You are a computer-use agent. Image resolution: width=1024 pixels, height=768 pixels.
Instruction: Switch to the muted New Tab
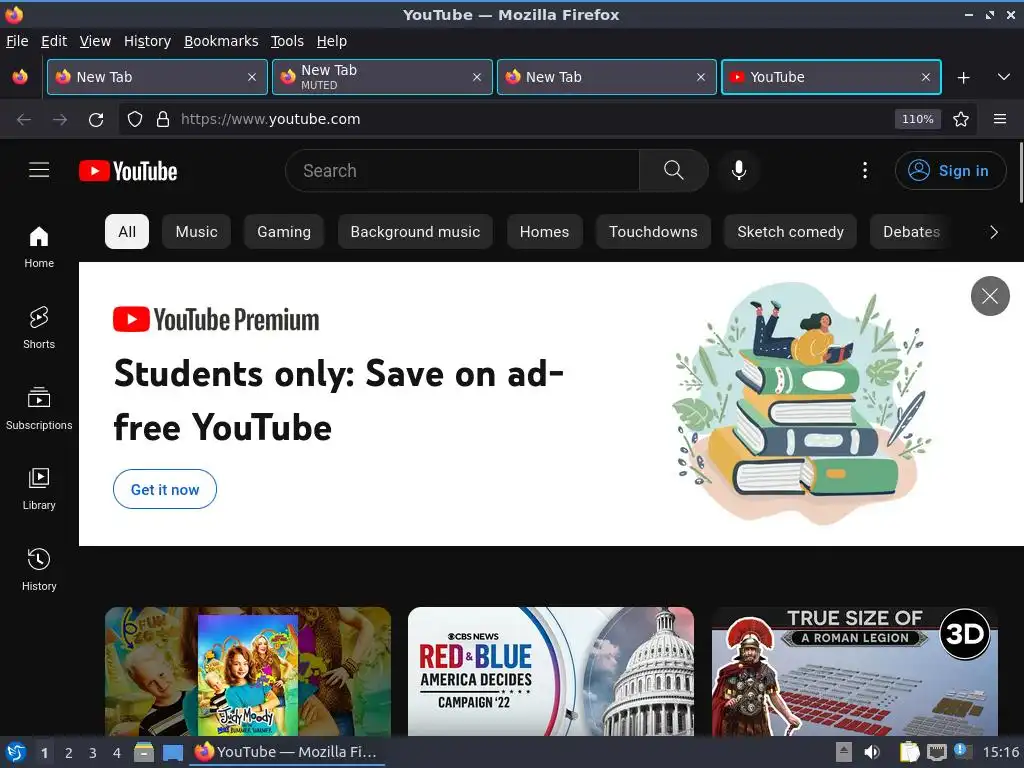pyautogui.click(x=382, y=77)
